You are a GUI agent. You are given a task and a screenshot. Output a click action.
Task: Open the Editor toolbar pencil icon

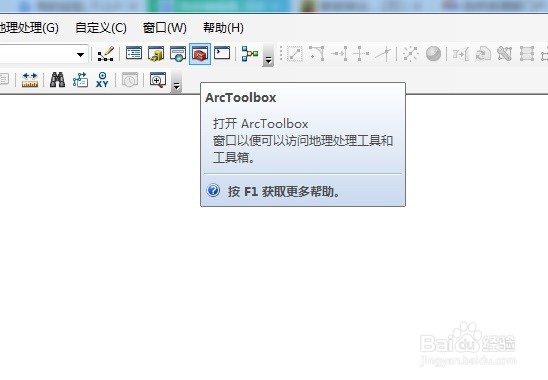106,54
